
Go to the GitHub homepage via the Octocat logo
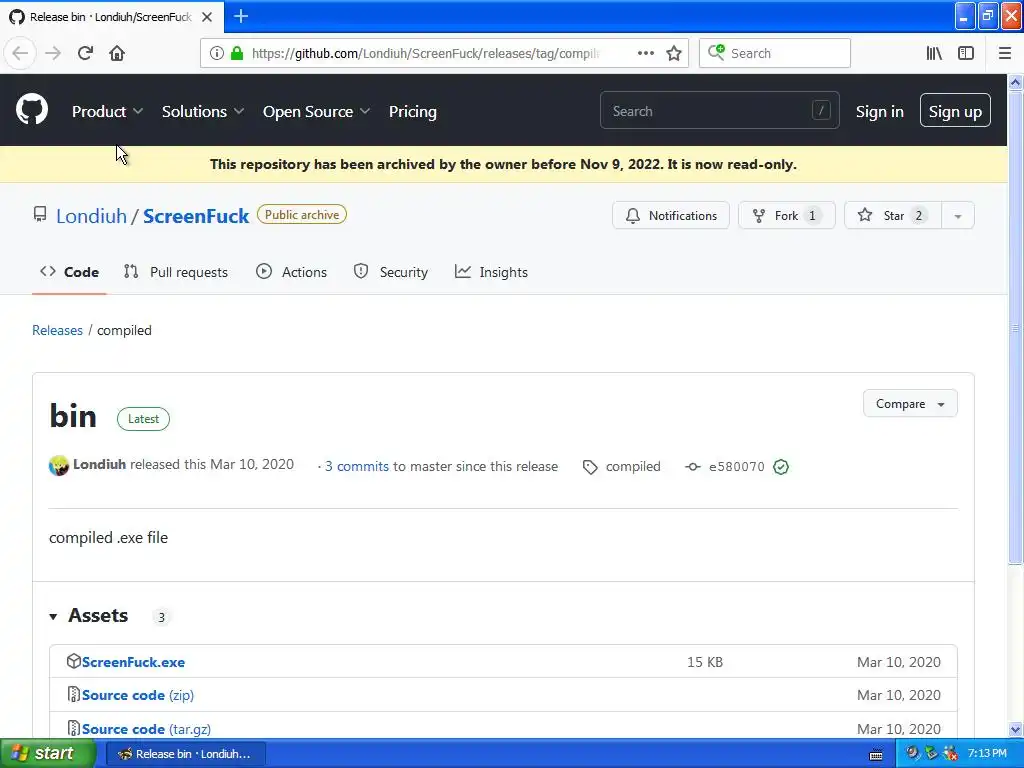(32, 109)
